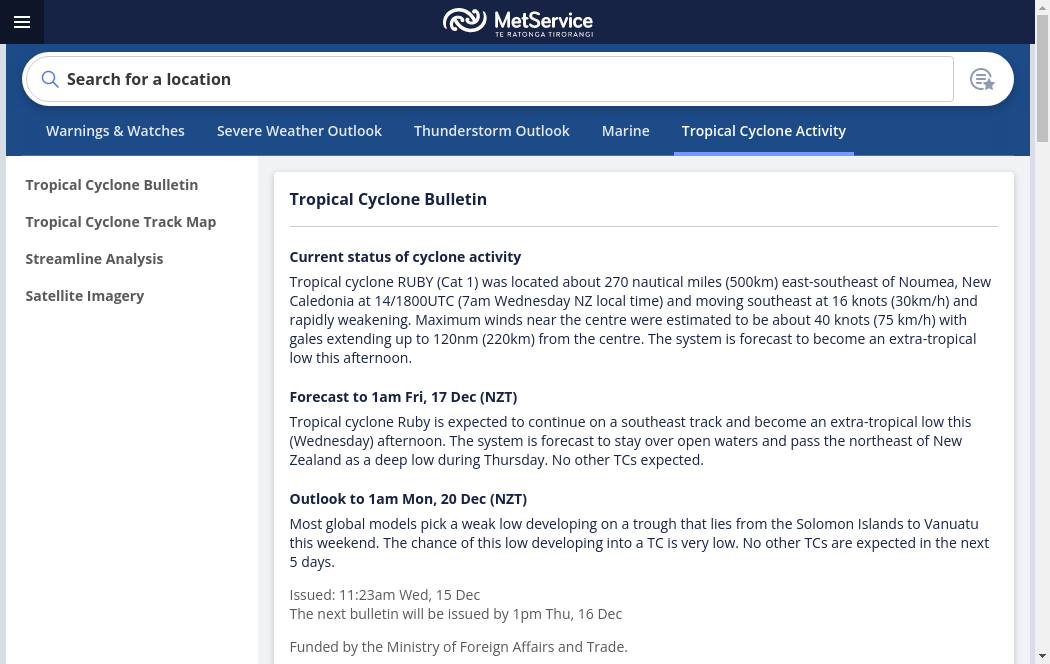Click the Forecast to 1am Fri heading

(403, 397)
